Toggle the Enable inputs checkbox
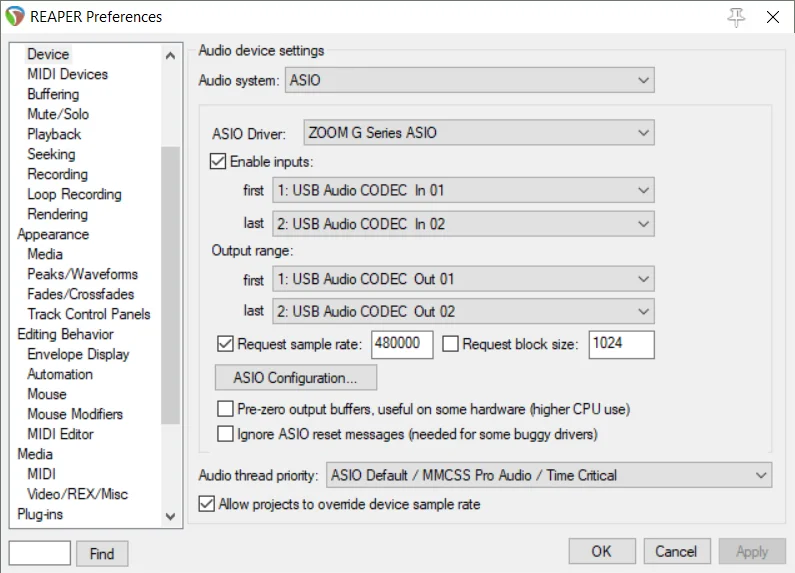795x573 pixels. (x=218, y=160)
